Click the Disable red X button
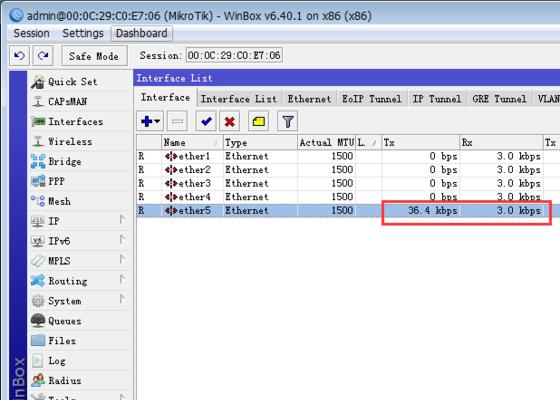Screen dimensions: 560x400 [229, 121]
